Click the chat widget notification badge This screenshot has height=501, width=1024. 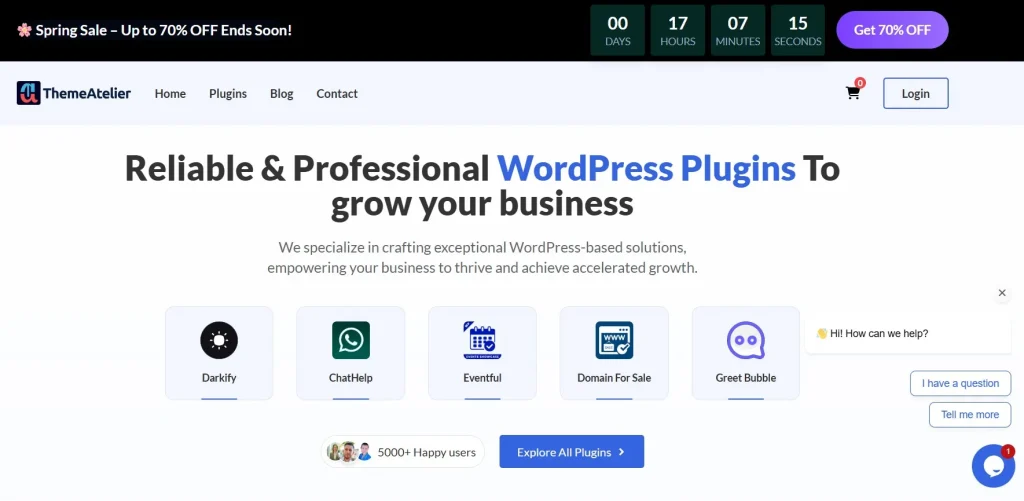coord(1008,451)
